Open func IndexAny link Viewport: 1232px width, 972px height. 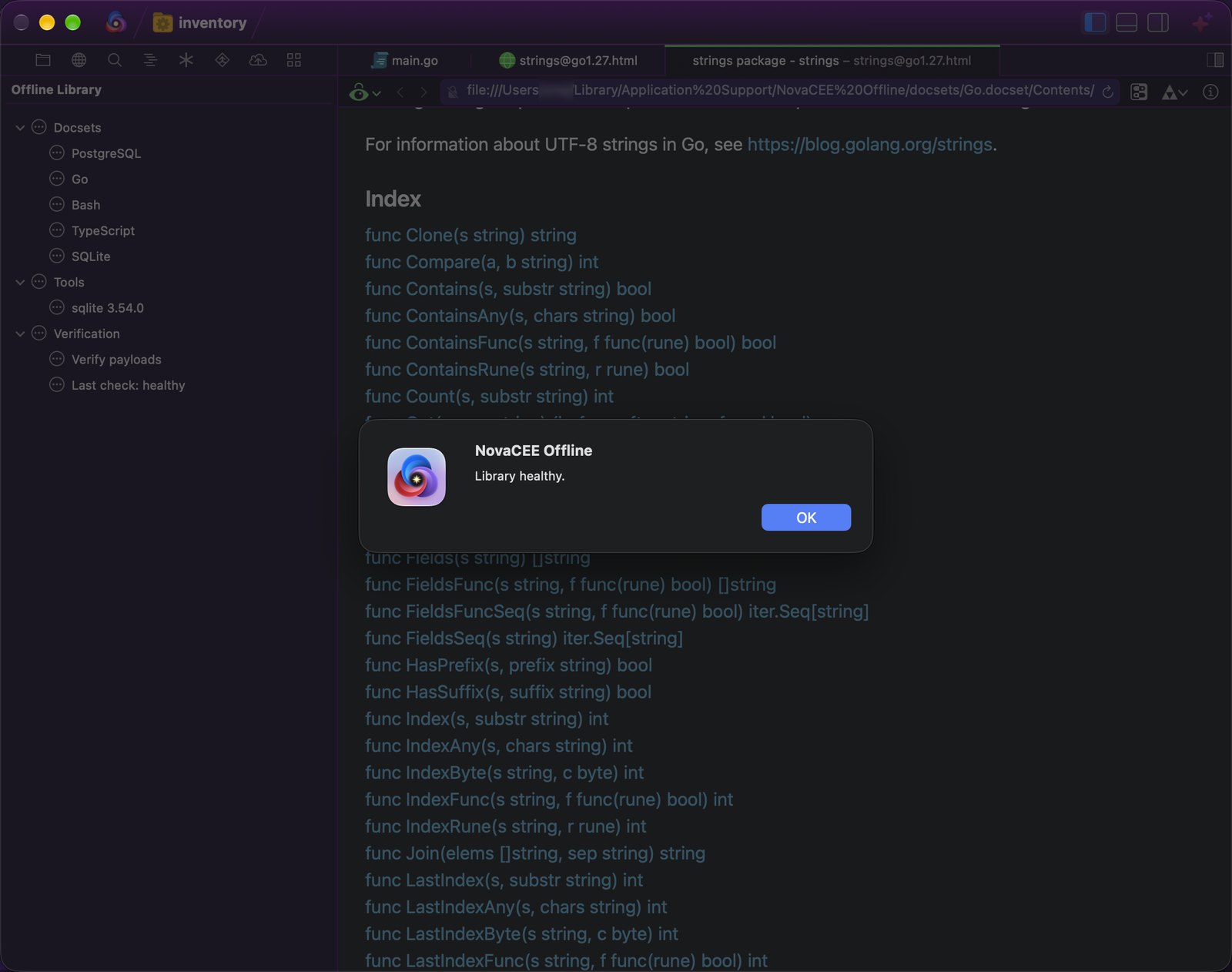coord(499,746)
